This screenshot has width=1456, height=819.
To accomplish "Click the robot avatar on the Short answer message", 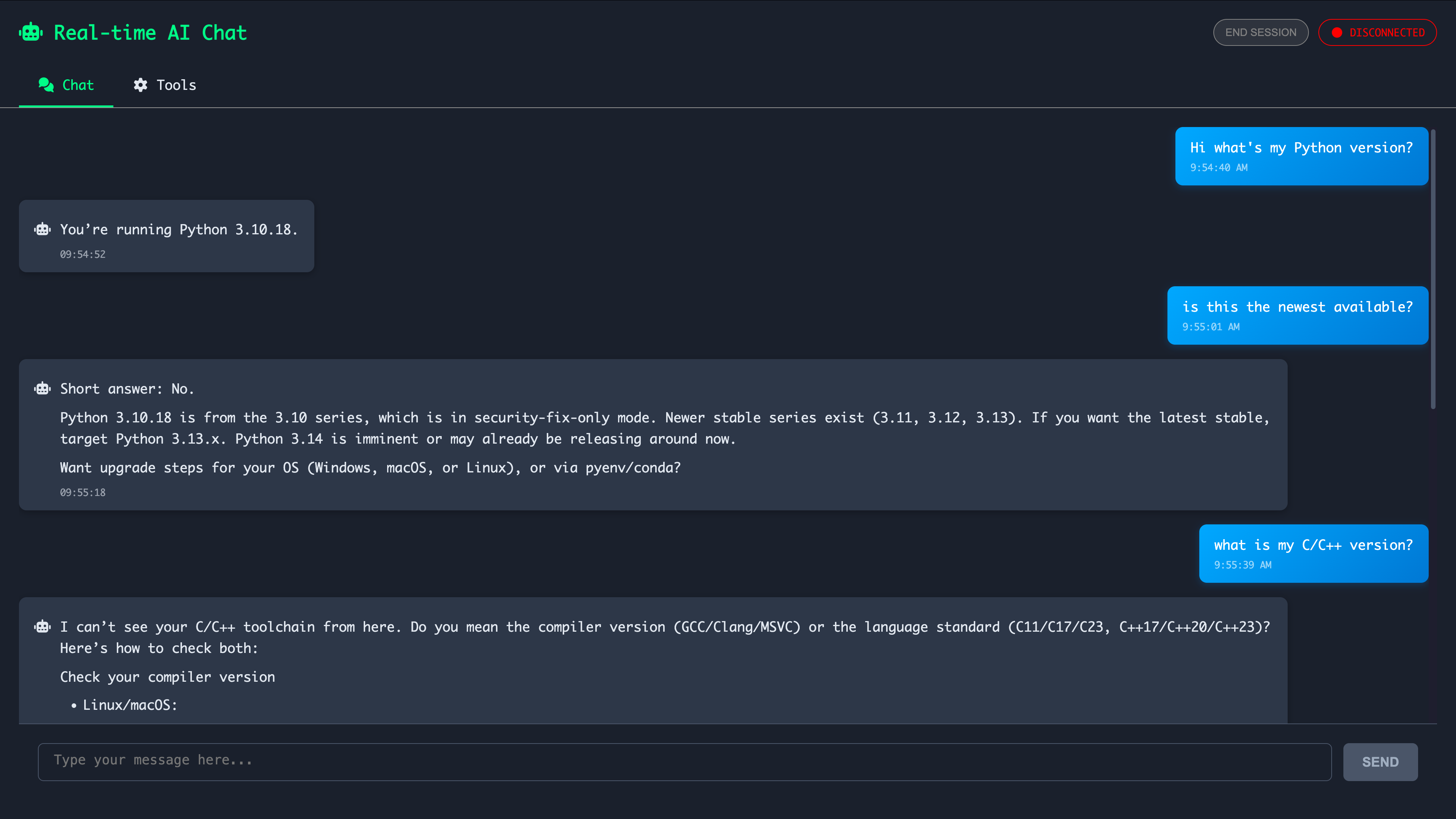I will [42, 388].
